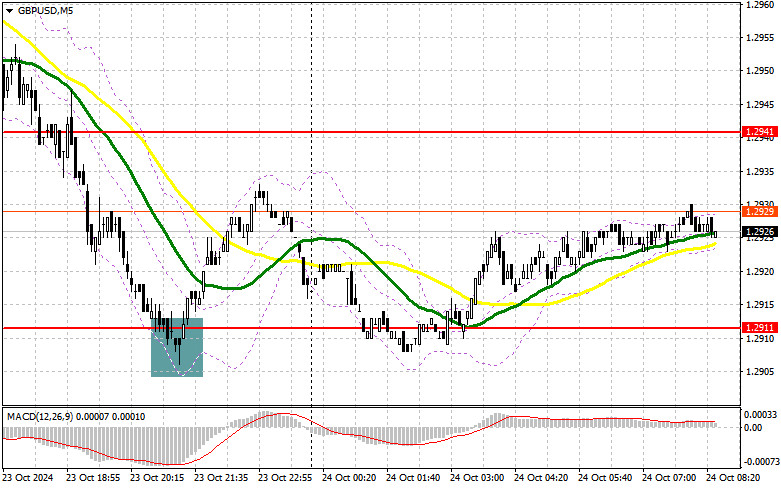Select the 1.2955 price scale value
The height and width of the screenshot is (489, 781).
[x=760, y=37]
